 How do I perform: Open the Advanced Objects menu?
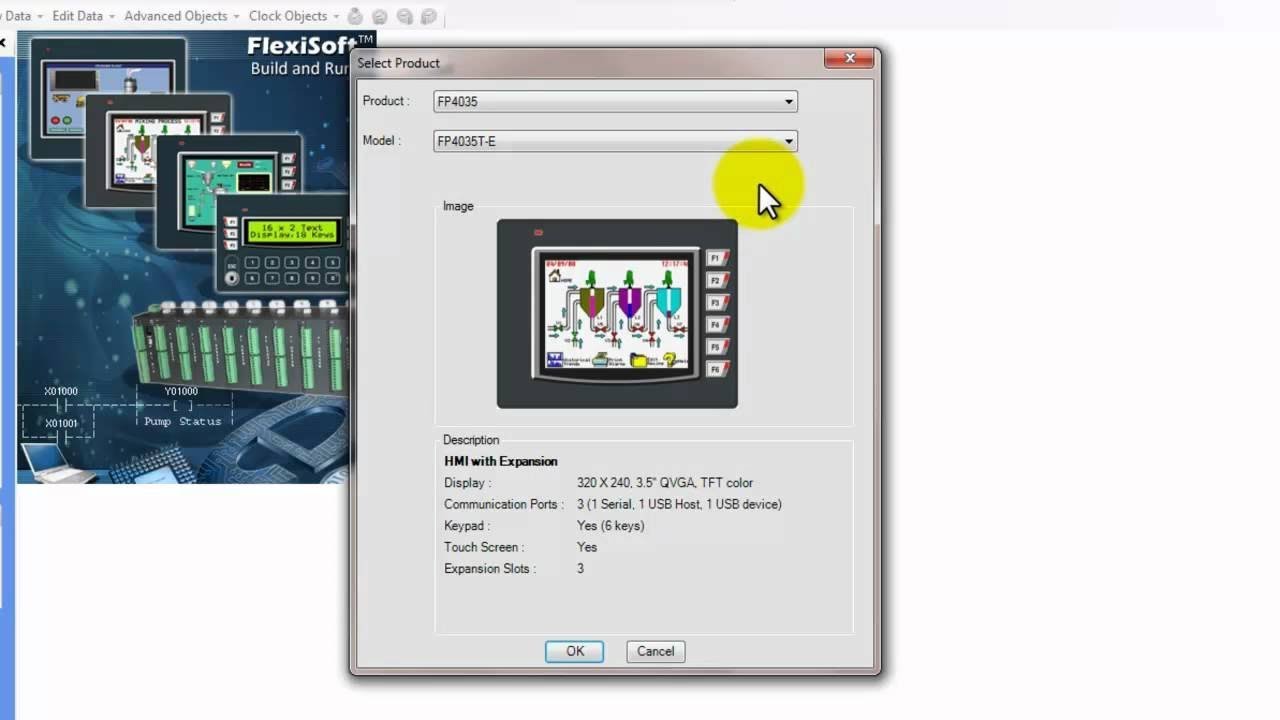point(182,16)
